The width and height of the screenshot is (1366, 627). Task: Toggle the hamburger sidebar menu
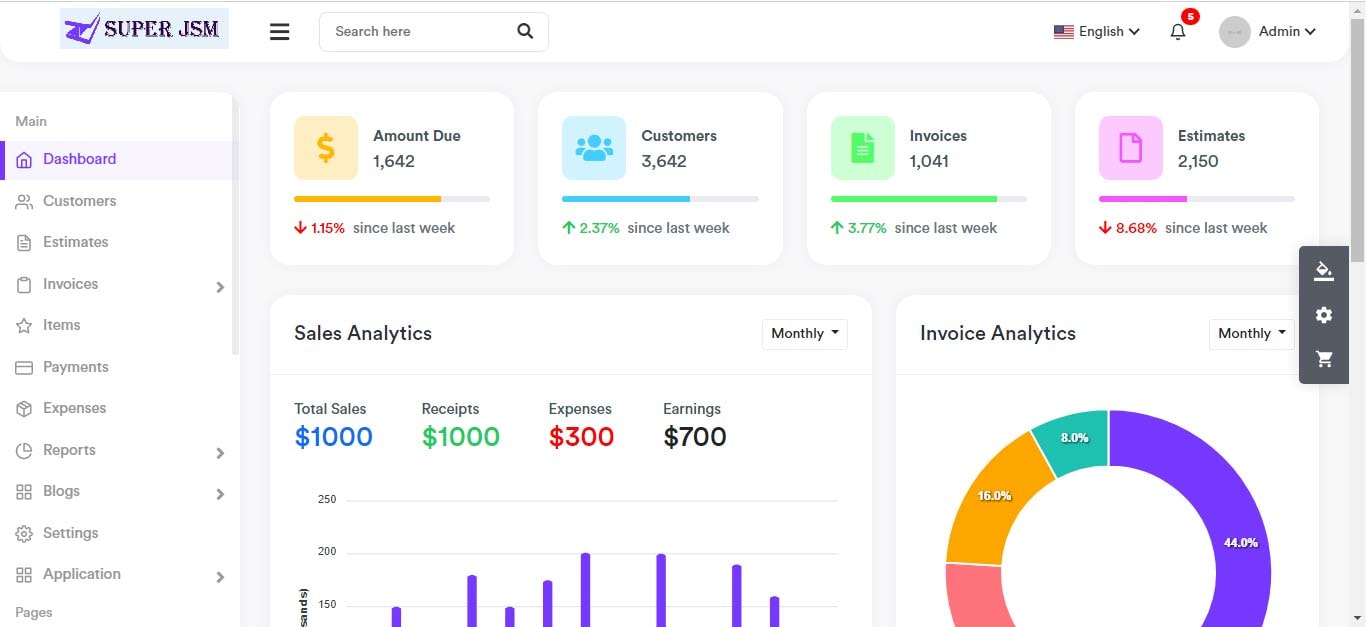pyautogui.click(x=280, y=32)
